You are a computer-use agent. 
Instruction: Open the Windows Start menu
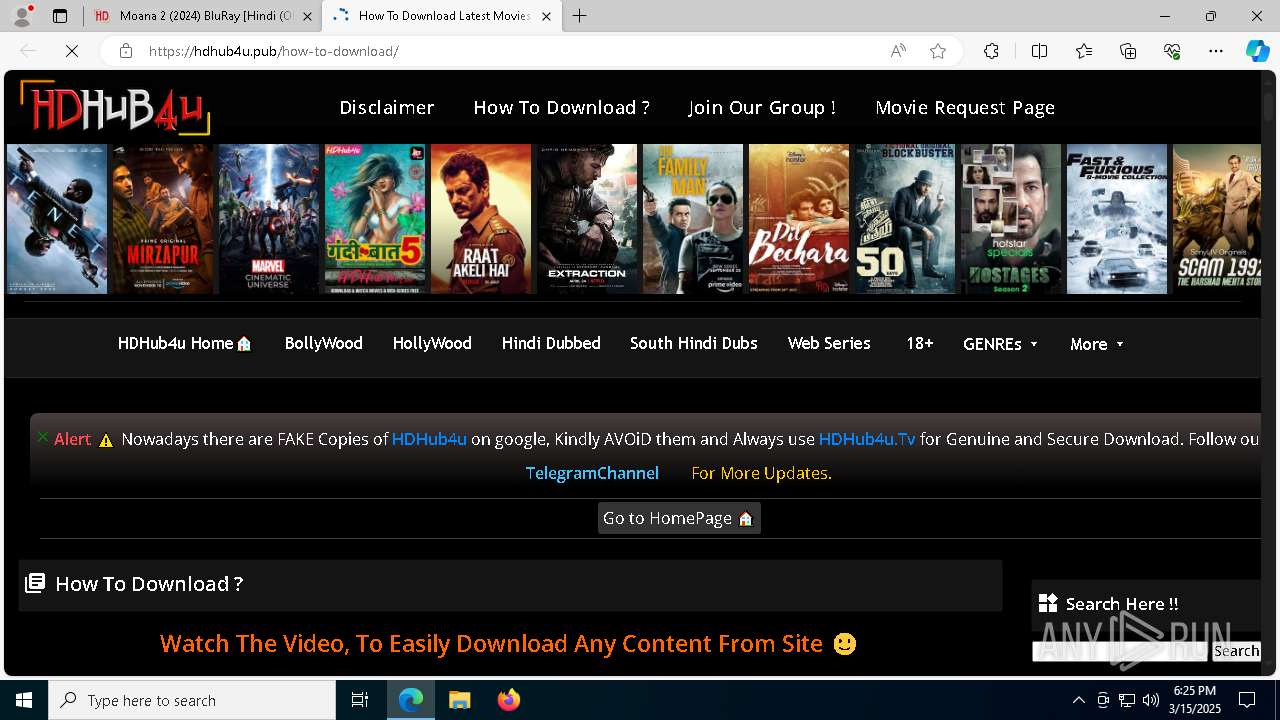24,700
